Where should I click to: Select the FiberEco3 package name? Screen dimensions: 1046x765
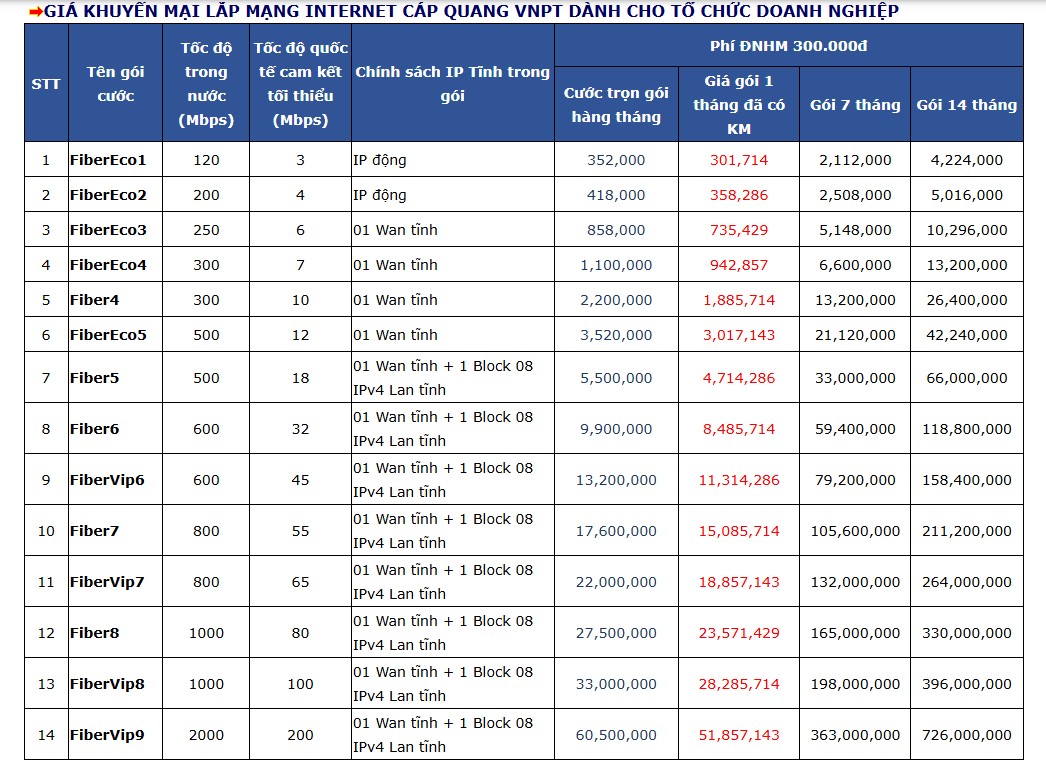[108, 230]
